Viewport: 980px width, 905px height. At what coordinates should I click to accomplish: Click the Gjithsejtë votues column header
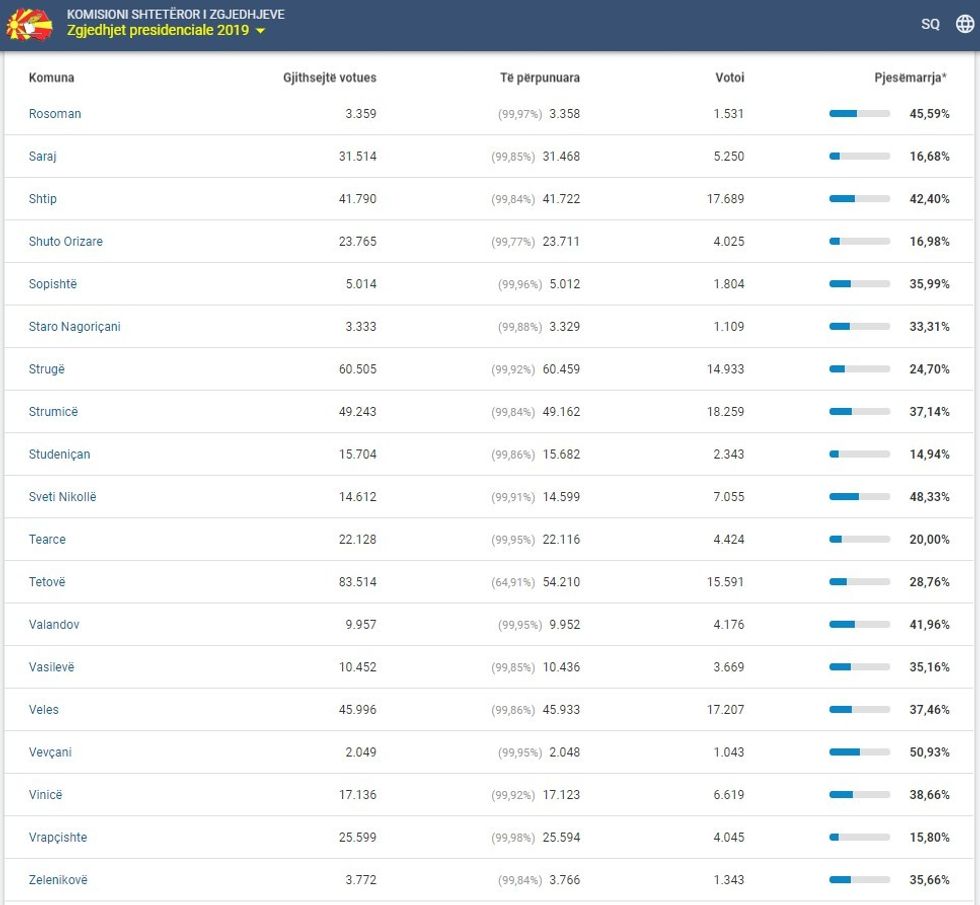(329, 78)
